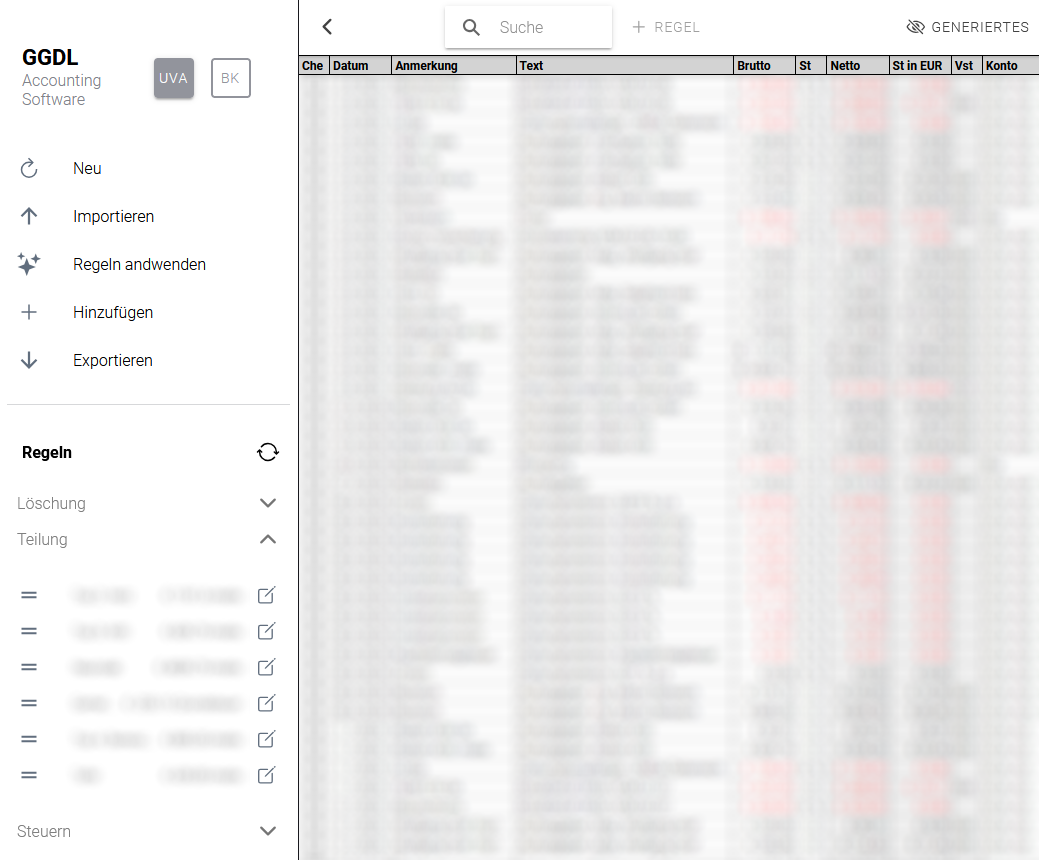Collapse the Teilung section
Viewport: 1039px width, 860px height.
267,539
